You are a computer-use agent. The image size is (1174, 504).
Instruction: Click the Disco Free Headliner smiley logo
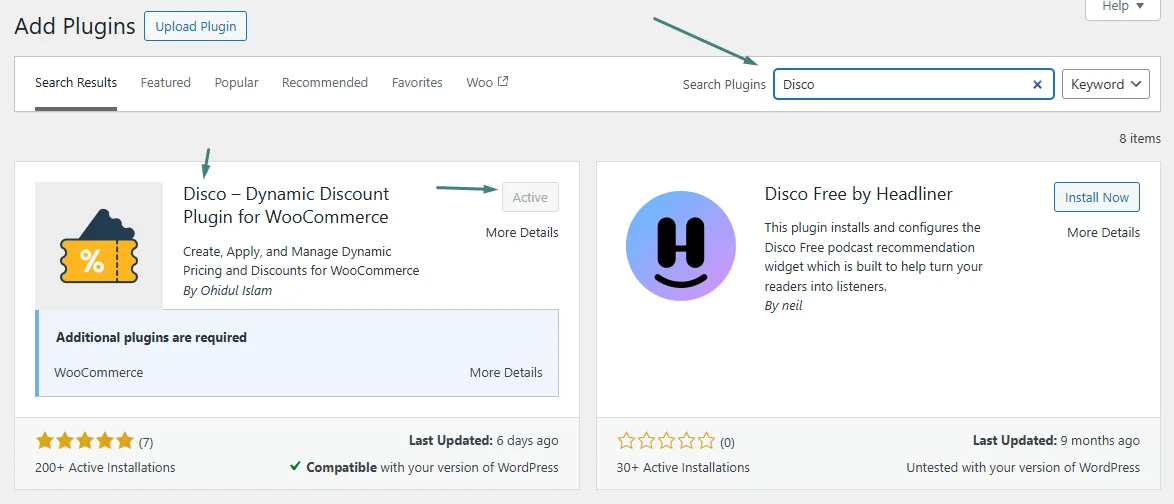tap(681, 246)
